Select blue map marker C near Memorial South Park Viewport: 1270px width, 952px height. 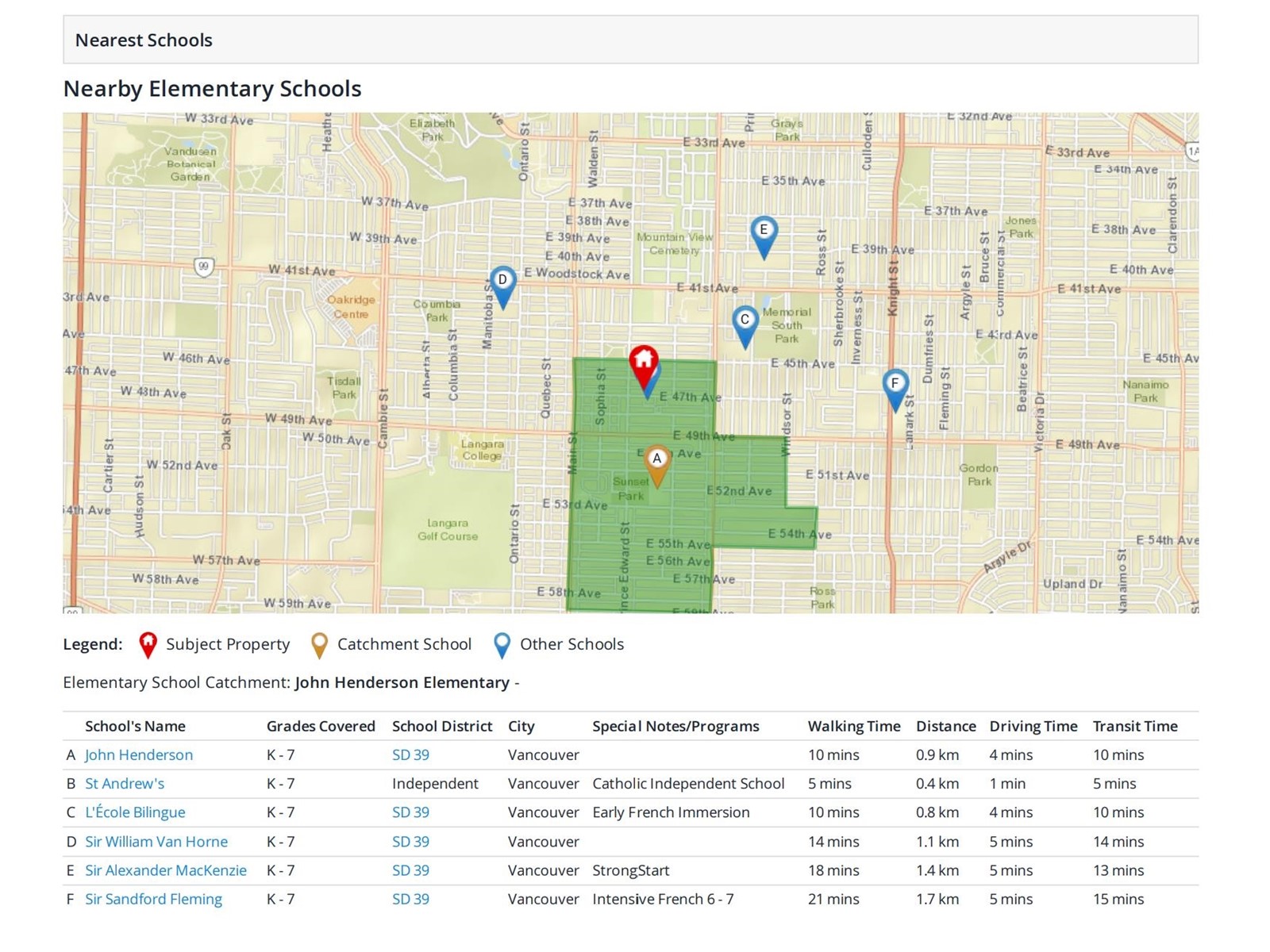(x=745, y=324)
